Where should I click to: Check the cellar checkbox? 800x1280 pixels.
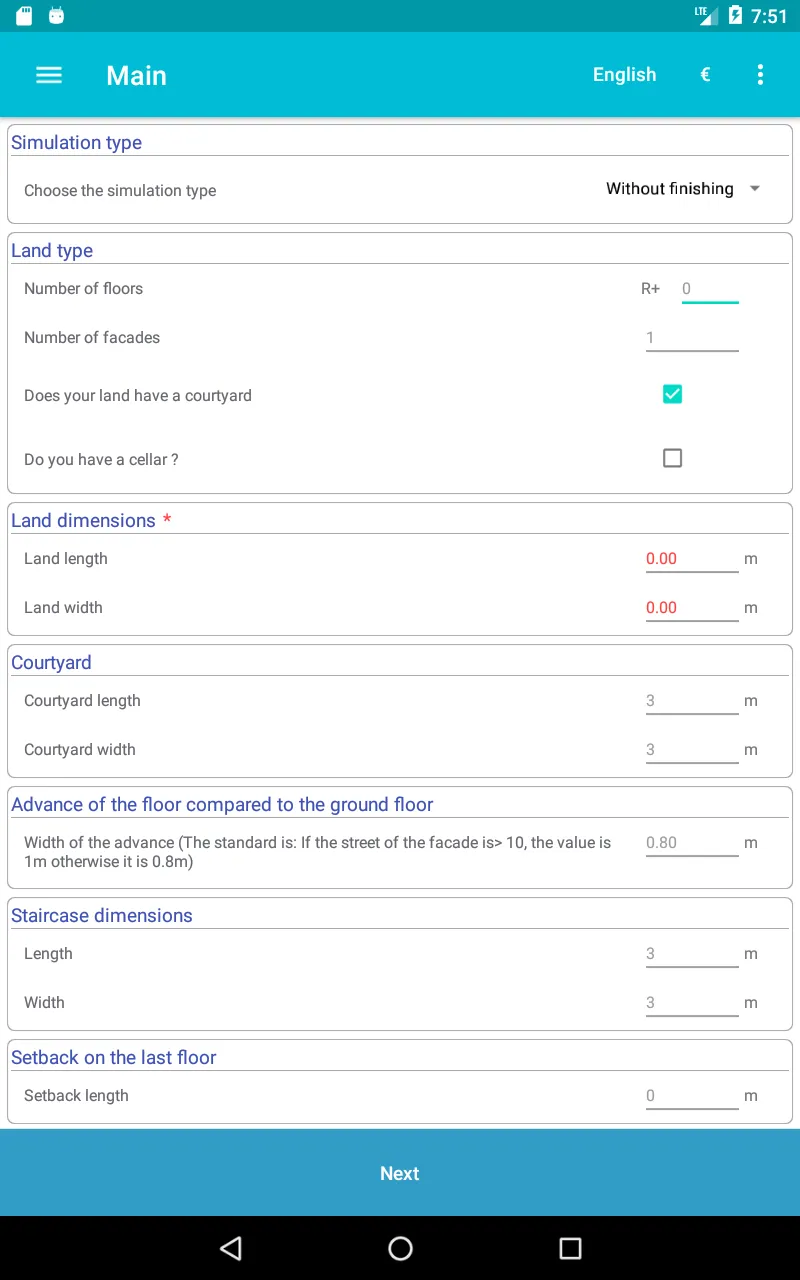(x=672, y=458)
